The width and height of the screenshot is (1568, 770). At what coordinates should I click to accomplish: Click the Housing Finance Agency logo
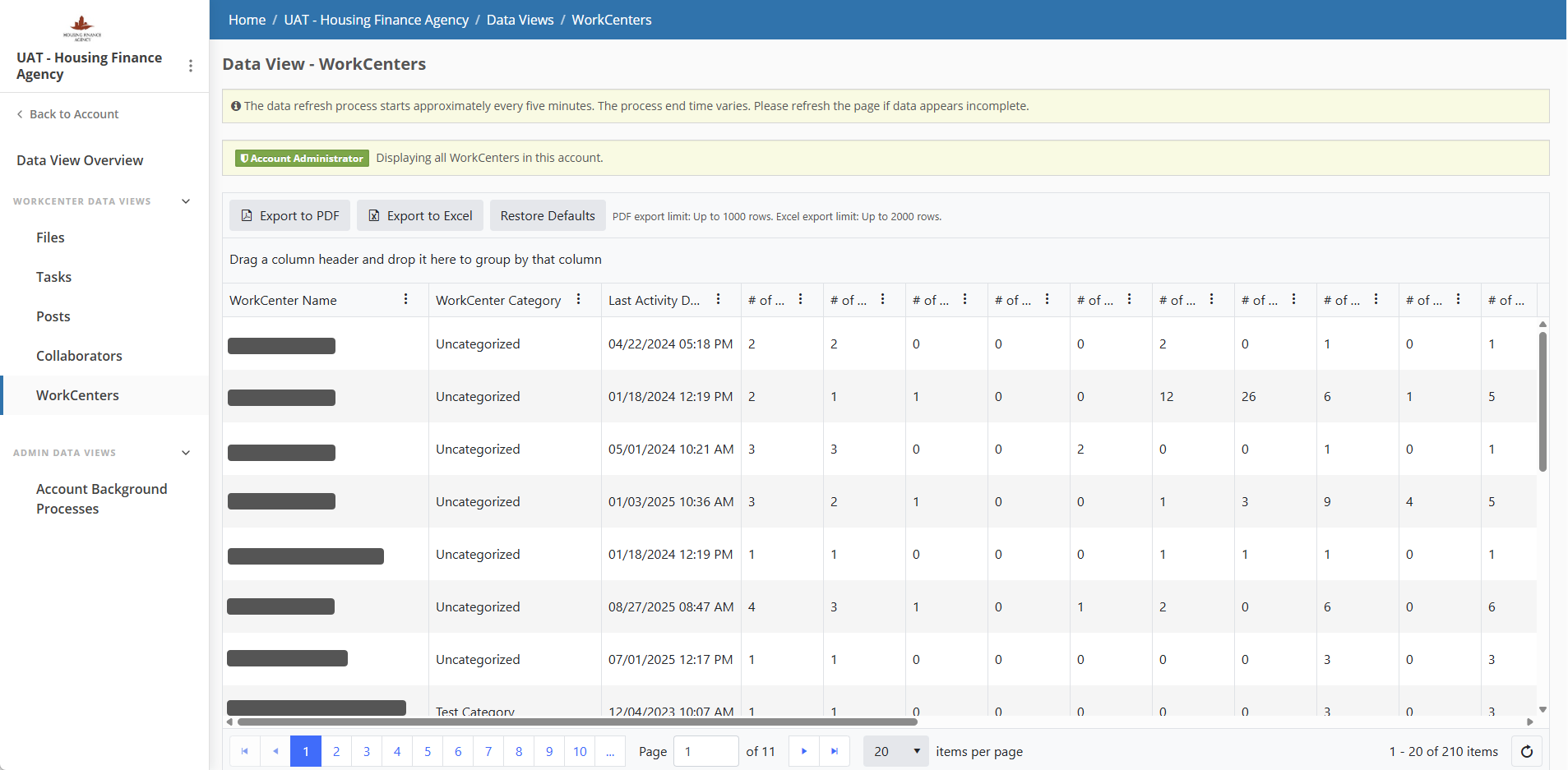pyautogui.click(x=82, y=28)
